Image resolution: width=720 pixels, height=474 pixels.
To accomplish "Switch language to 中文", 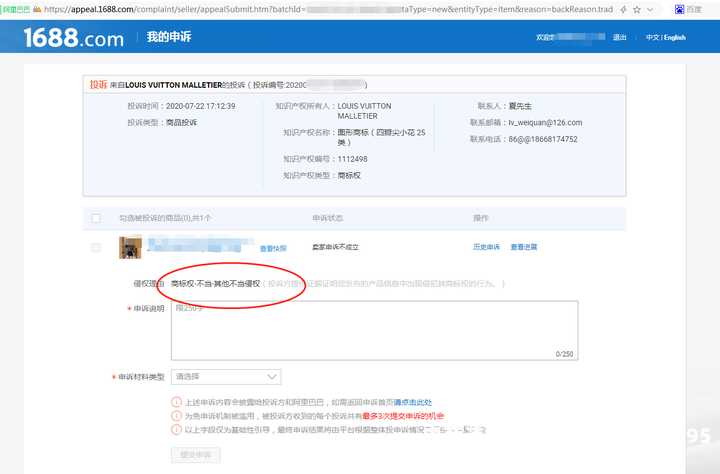I will pyautogui.click(x=652, y=37).
